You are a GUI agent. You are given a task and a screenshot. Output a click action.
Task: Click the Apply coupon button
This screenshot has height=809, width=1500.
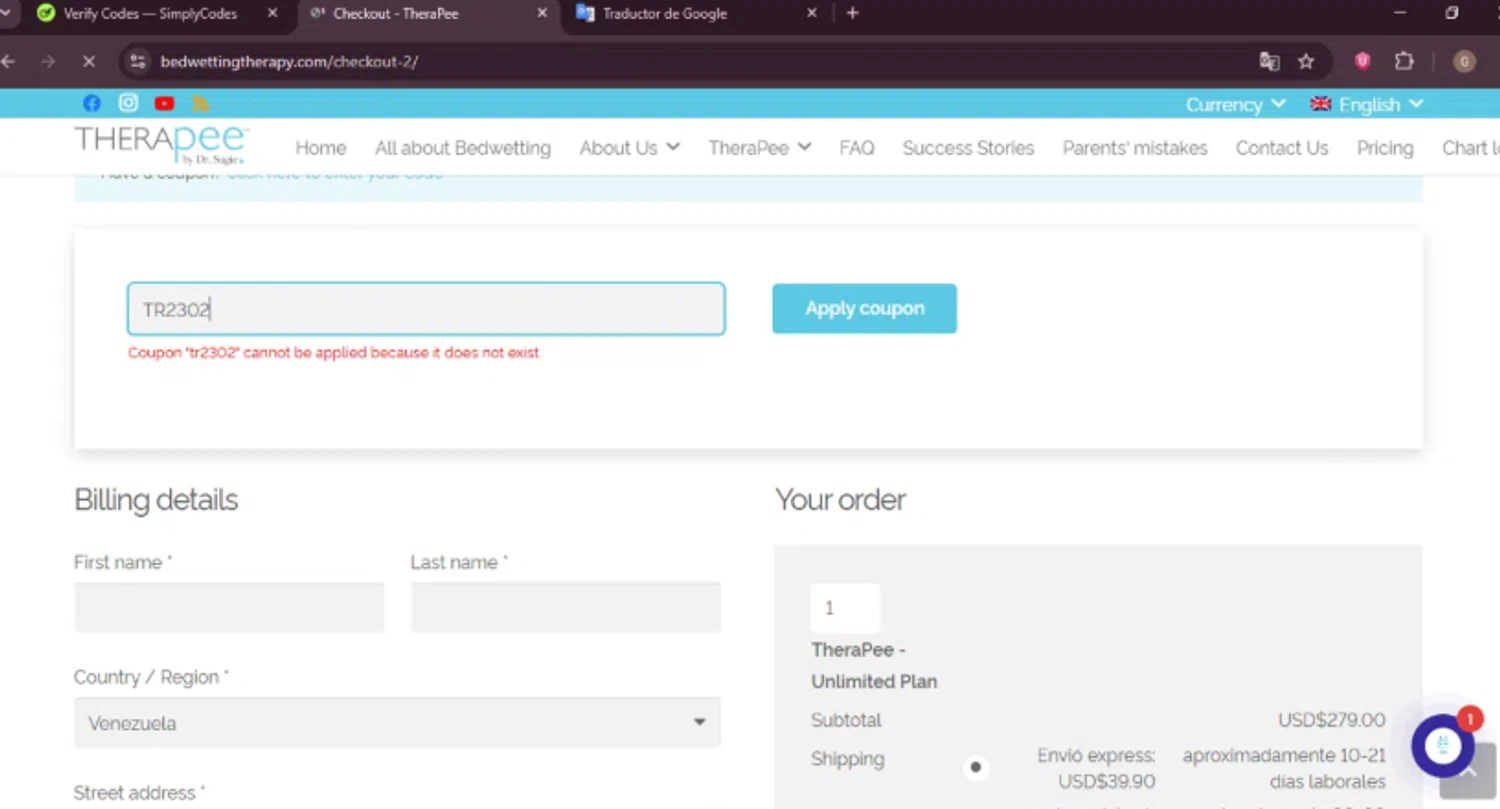click(864, 308)
